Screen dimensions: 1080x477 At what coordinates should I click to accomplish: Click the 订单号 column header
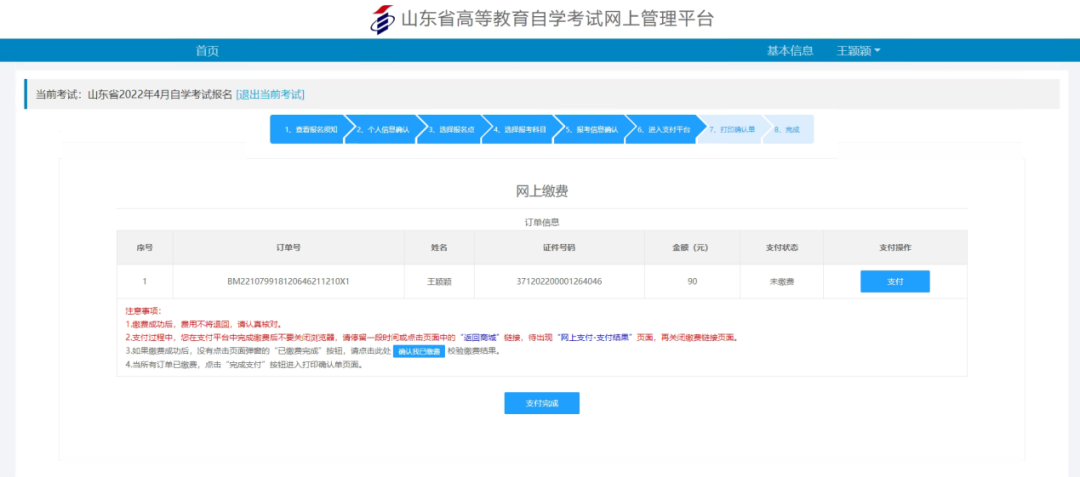click(289, 248)
